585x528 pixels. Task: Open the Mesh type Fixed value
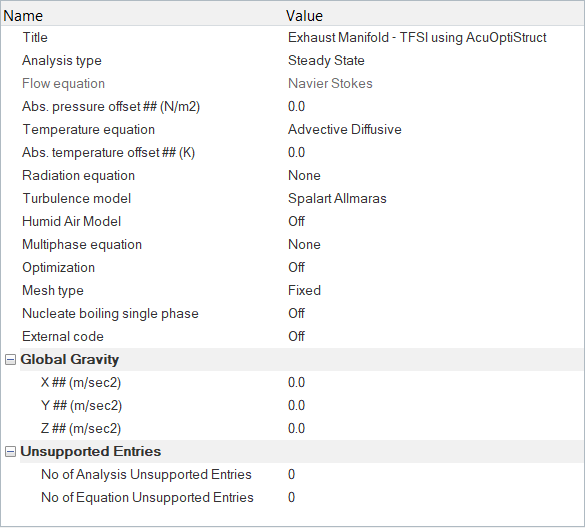coord(304,291)
